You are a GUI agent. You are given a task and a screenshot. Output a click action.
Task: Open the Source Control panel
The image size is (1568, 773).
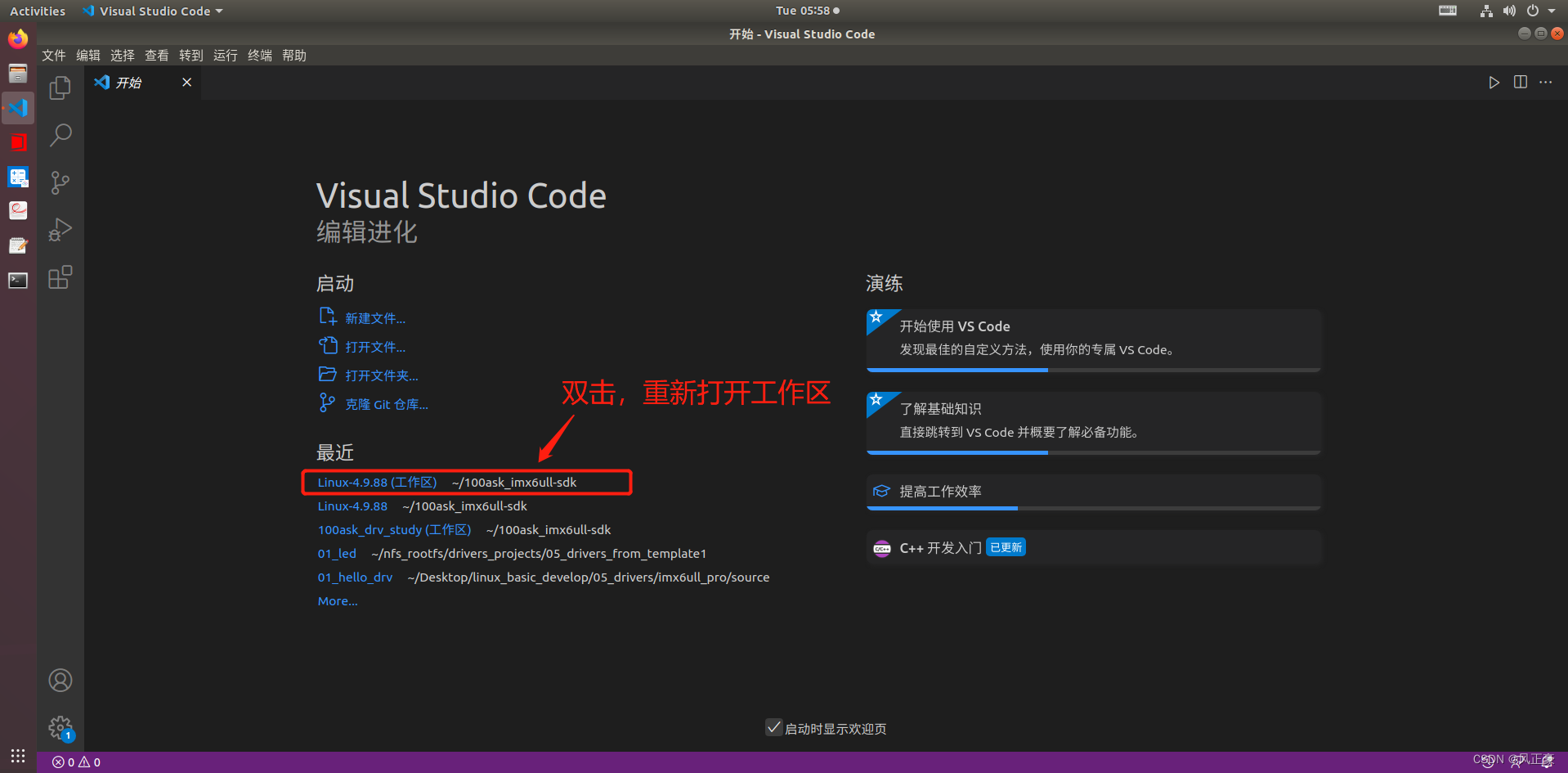point(59,182)
